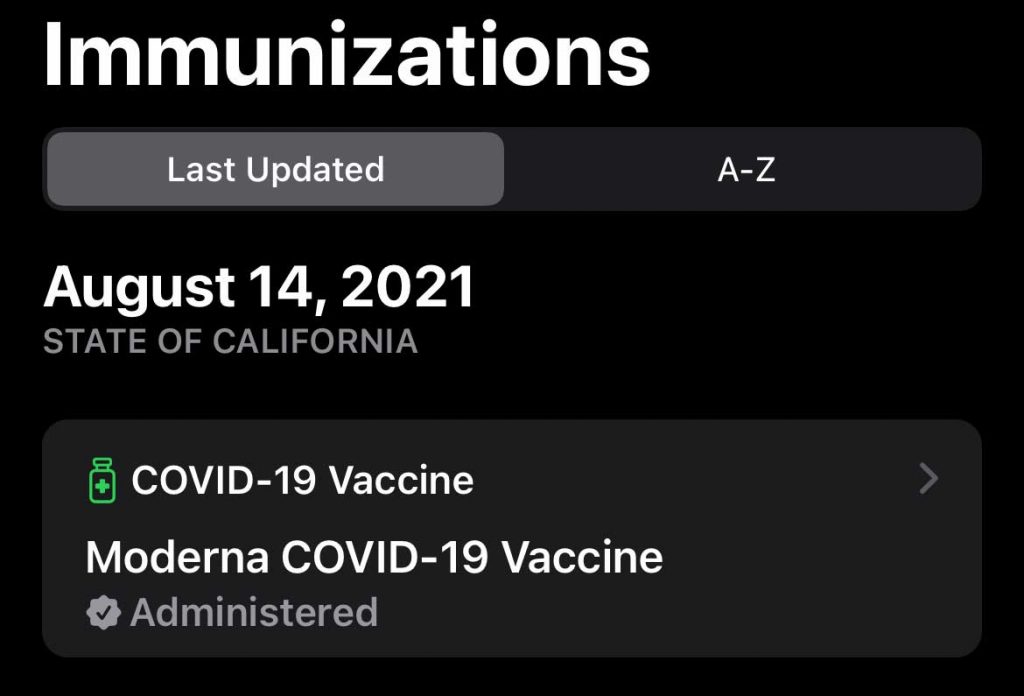Click 'COVID-19' in the Moderna record title

[385, 557]
